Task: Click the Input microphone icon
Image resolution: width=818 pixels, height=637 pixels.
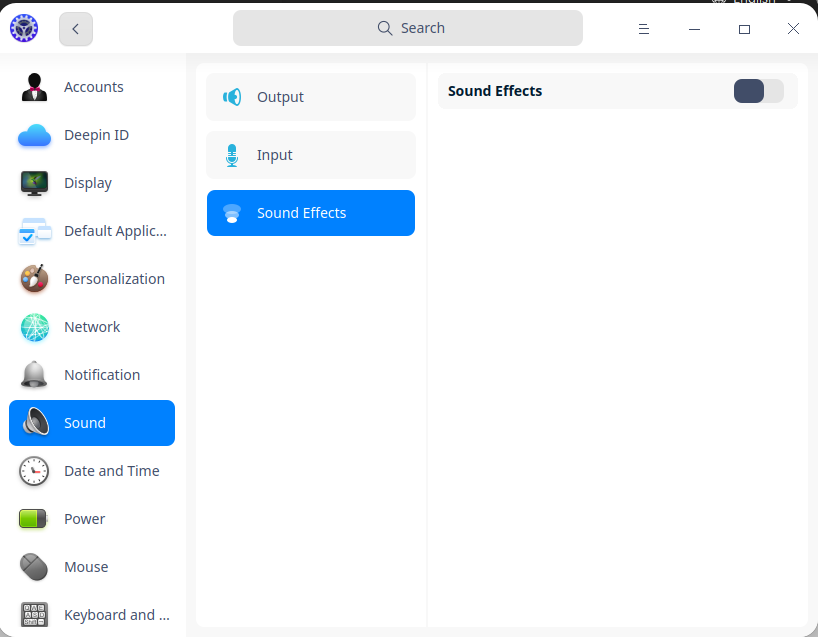Action: click(x=232, y=155)
